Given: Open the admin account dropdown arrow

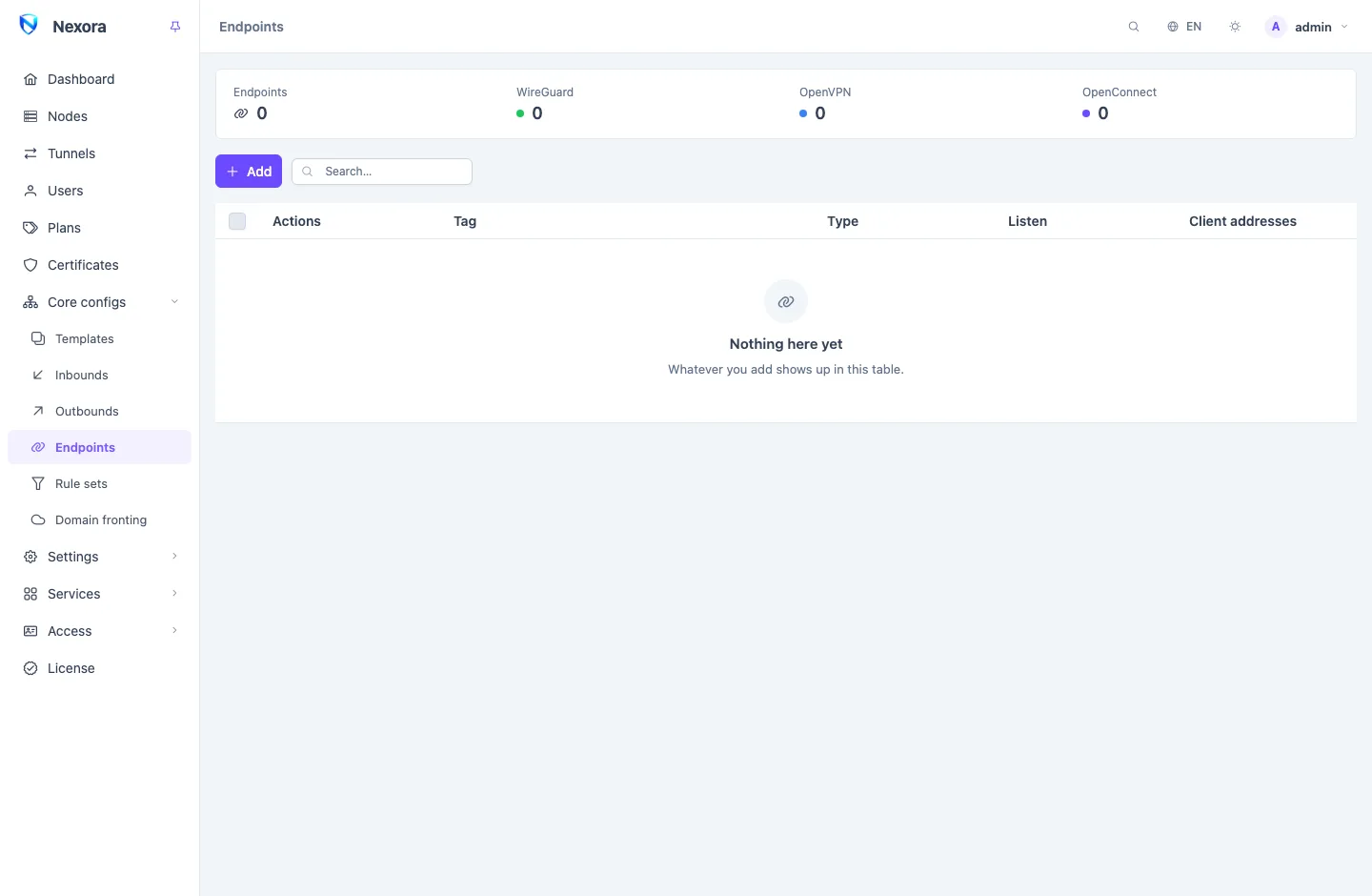Looking at the screenshot, I should pyautogui.click(x=1344, y=27).
